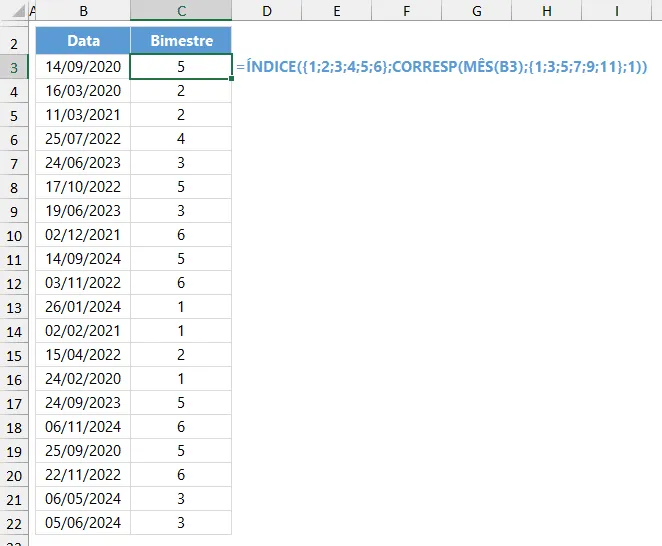Select cell with date 19/06/2023
The height and width of the screenshot is (546, 662).
83,211
